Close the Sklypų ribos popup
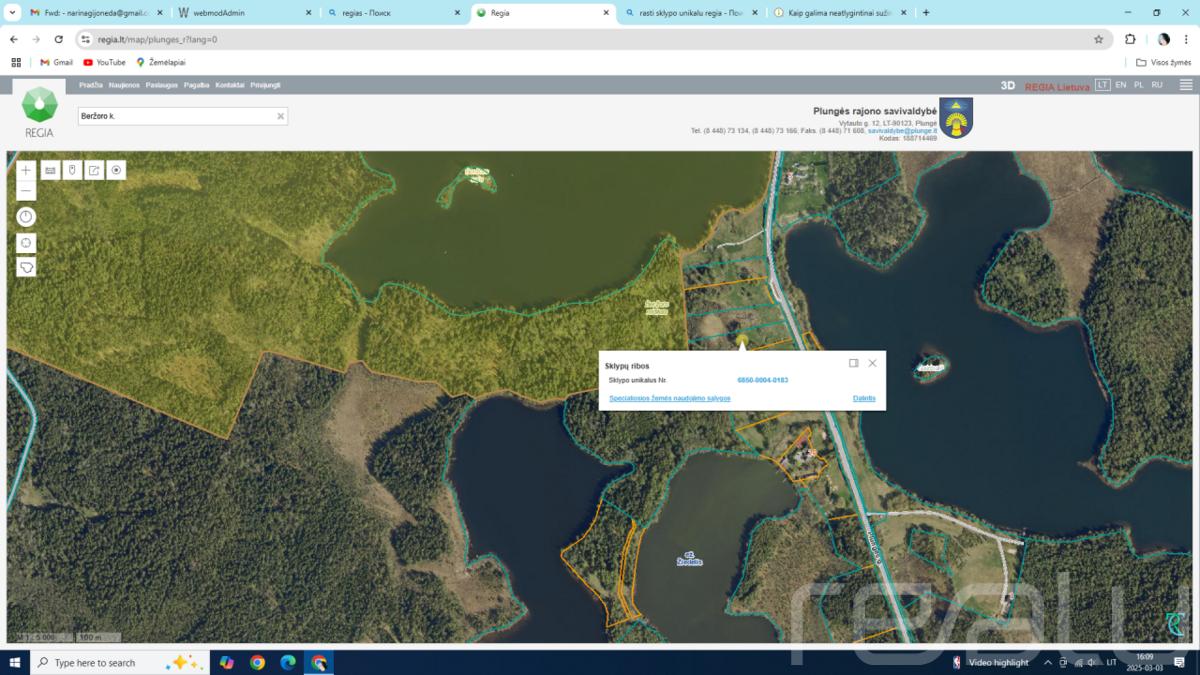 click(872, 363)
